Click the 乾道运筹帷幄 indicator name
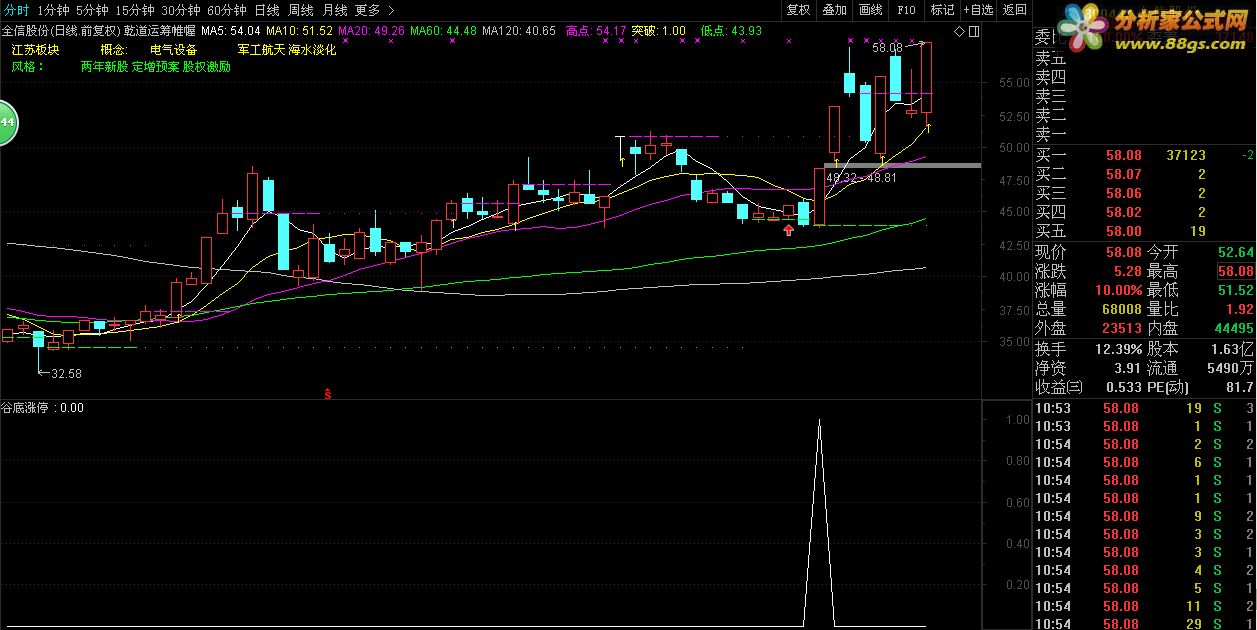 (160, 31)
